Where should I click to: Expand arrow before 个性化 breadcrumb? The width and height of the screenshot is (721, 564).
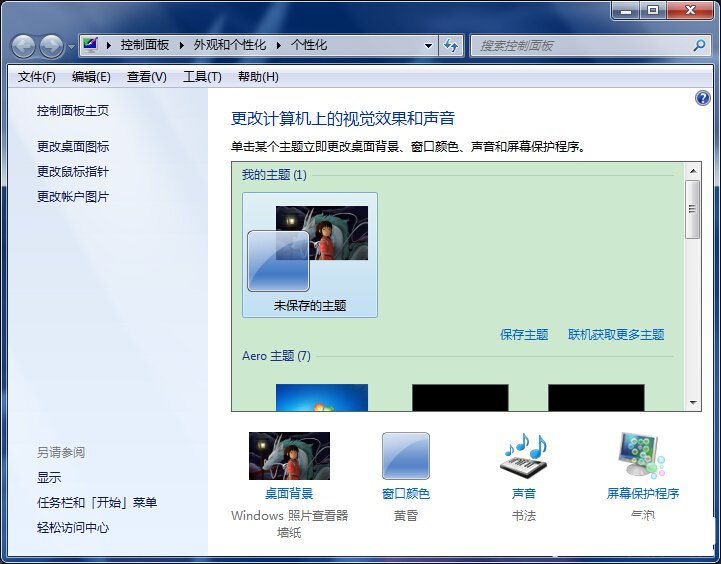(279, 45)
